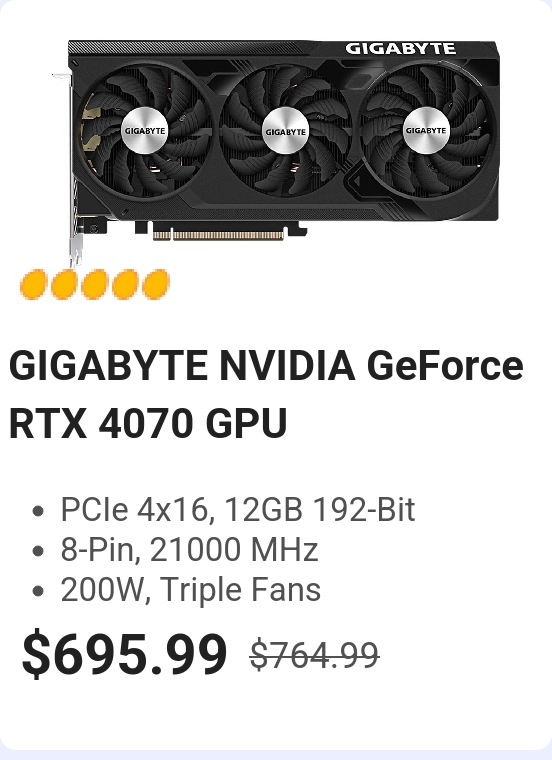Click the first orange rating dot

pyautogui.click(x=33, y=285)
